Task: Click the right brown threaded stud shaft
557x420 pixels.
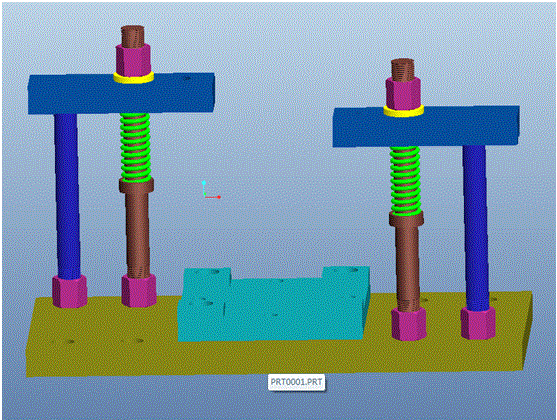Action: (407, 265)
